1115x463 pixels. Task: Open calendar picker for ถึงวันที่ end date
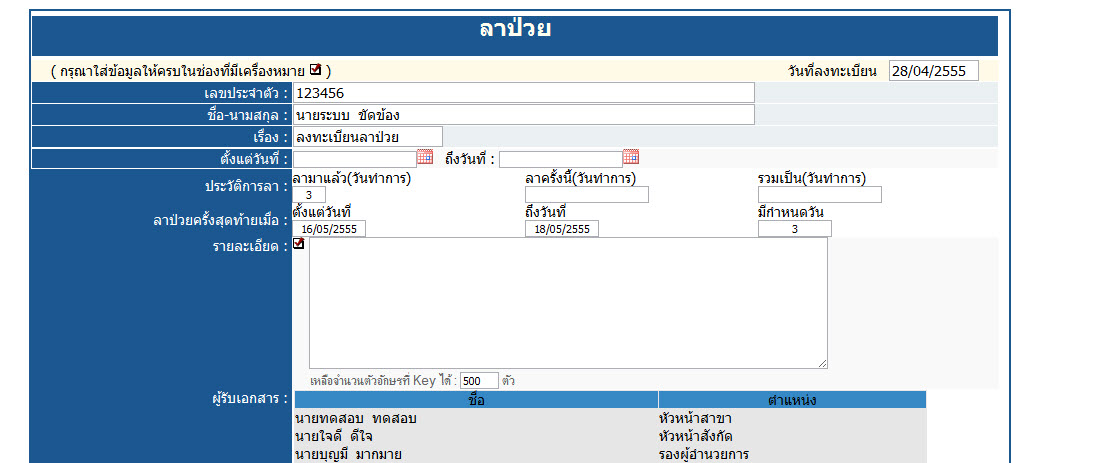click(631, 157)
